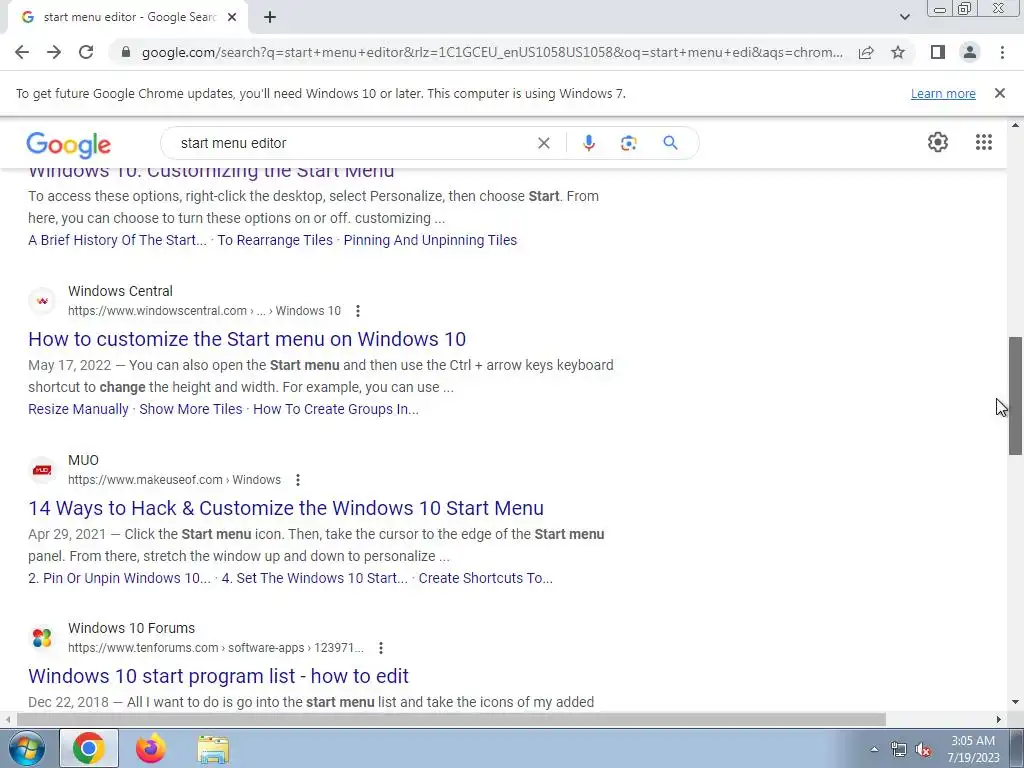Go to Google homepage via logo
This screenshot has width=1024, height=768.
tap(69, 144)
